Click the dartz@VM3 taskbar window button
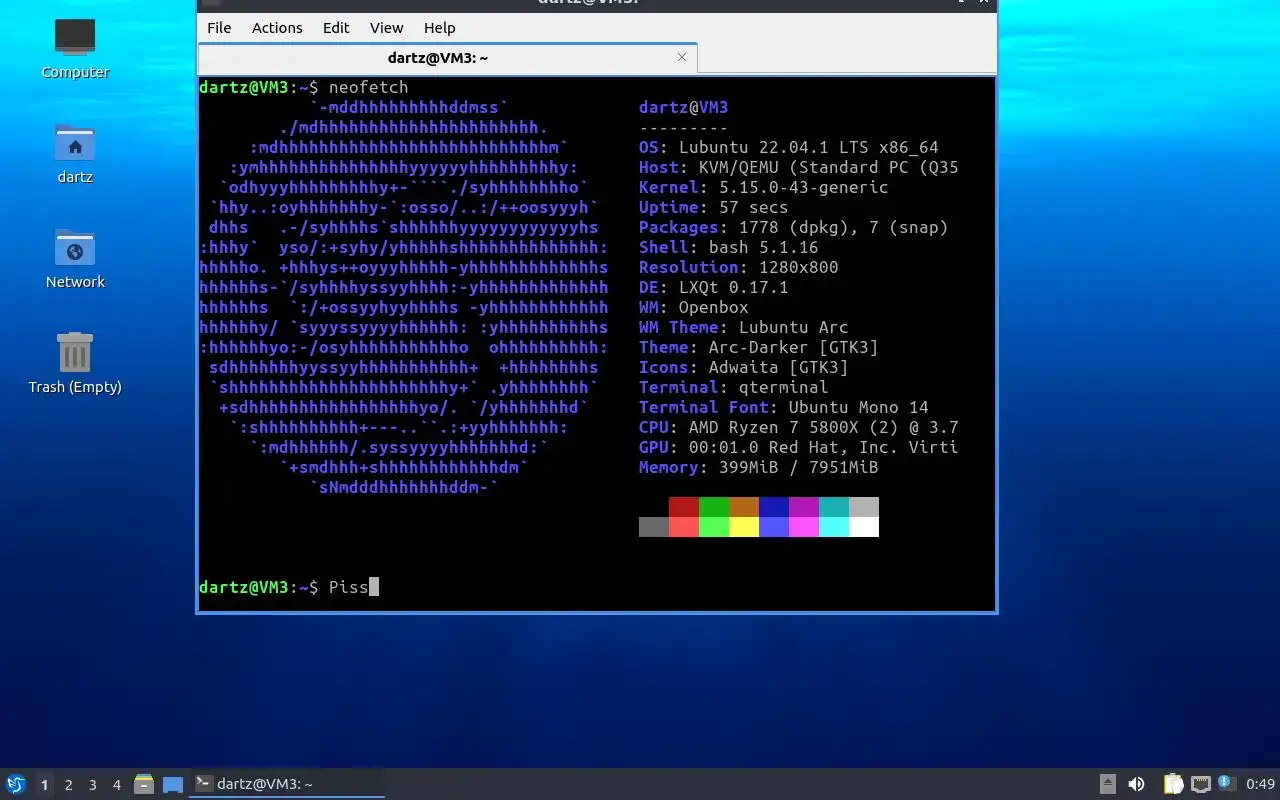1280x800 pixels. click(287, 784)
